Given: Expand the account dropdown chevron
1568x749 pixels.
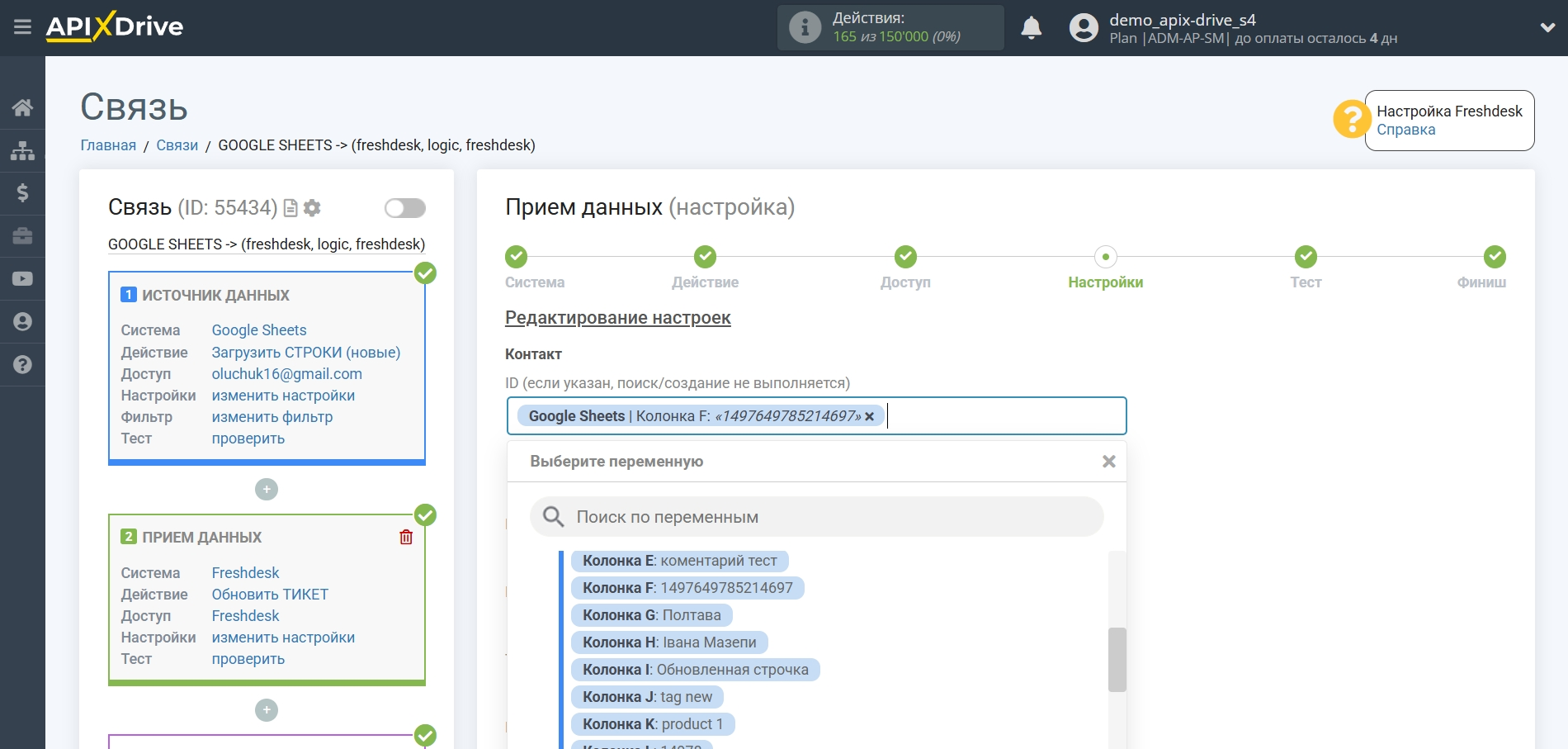Looking at the screenshot, I should tap(1547, 28).
